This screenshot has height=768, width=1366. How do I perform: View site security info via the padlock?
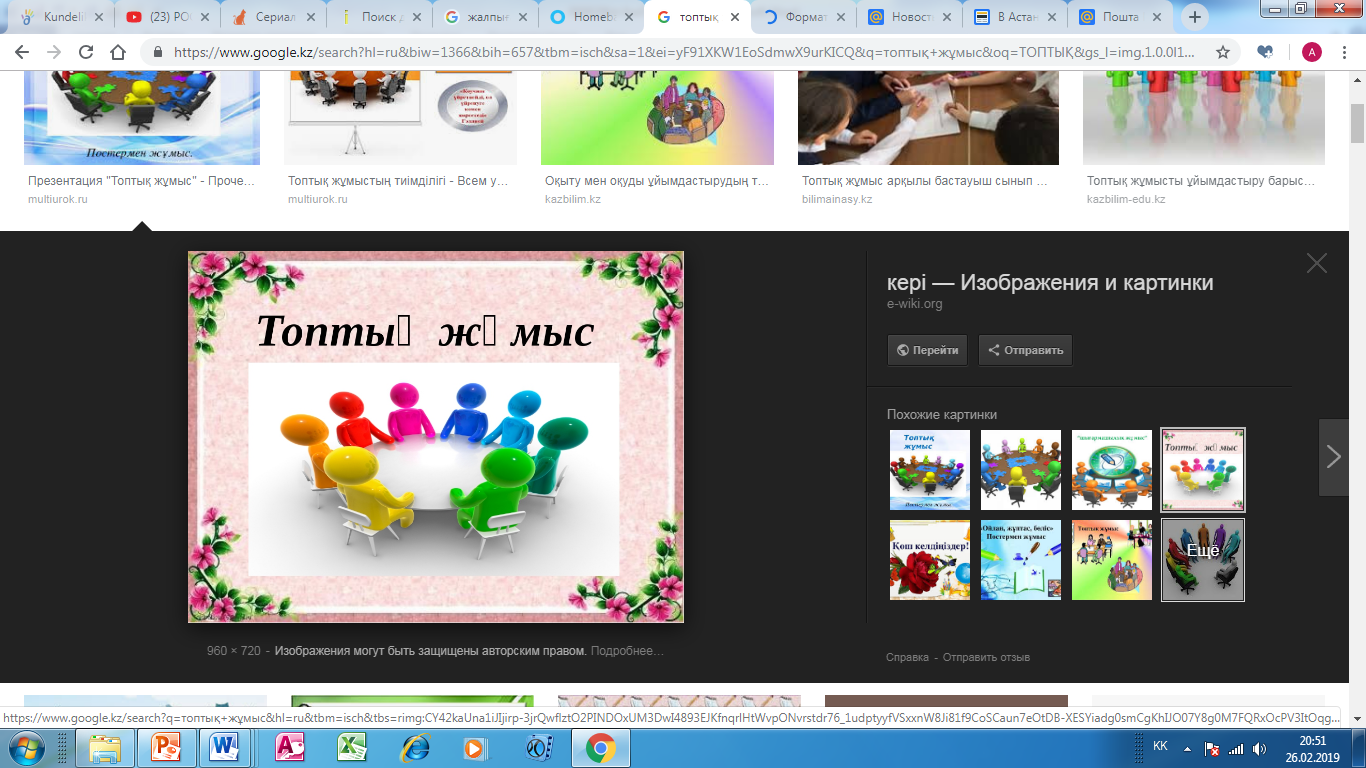pos(158,53)
